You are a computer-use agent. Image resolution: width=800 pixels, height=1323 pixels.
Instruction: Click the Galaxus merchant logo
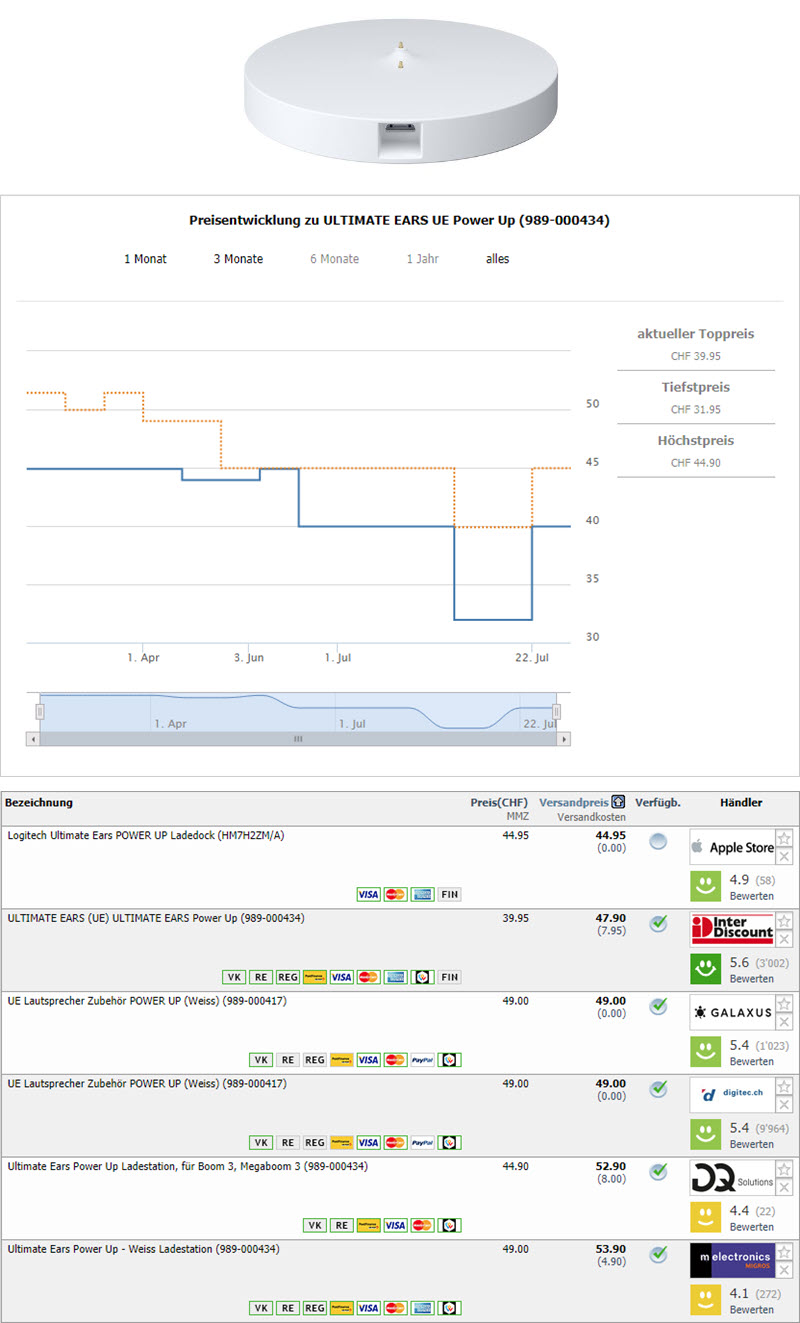pos(732,1012)
